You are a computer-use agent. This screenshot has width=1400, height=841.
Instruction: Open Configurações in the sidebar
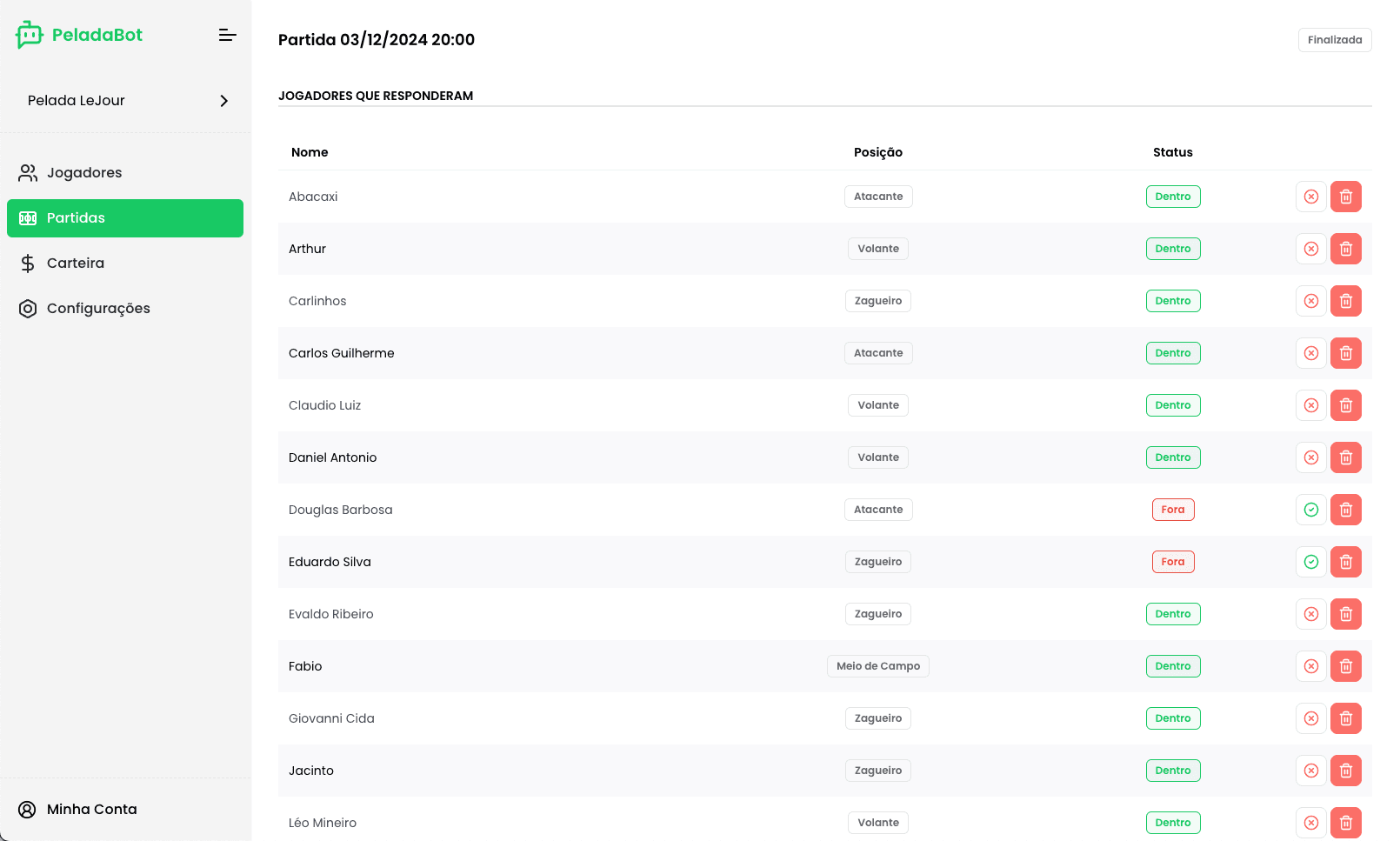pyautogui.click(x=98, y=309)
